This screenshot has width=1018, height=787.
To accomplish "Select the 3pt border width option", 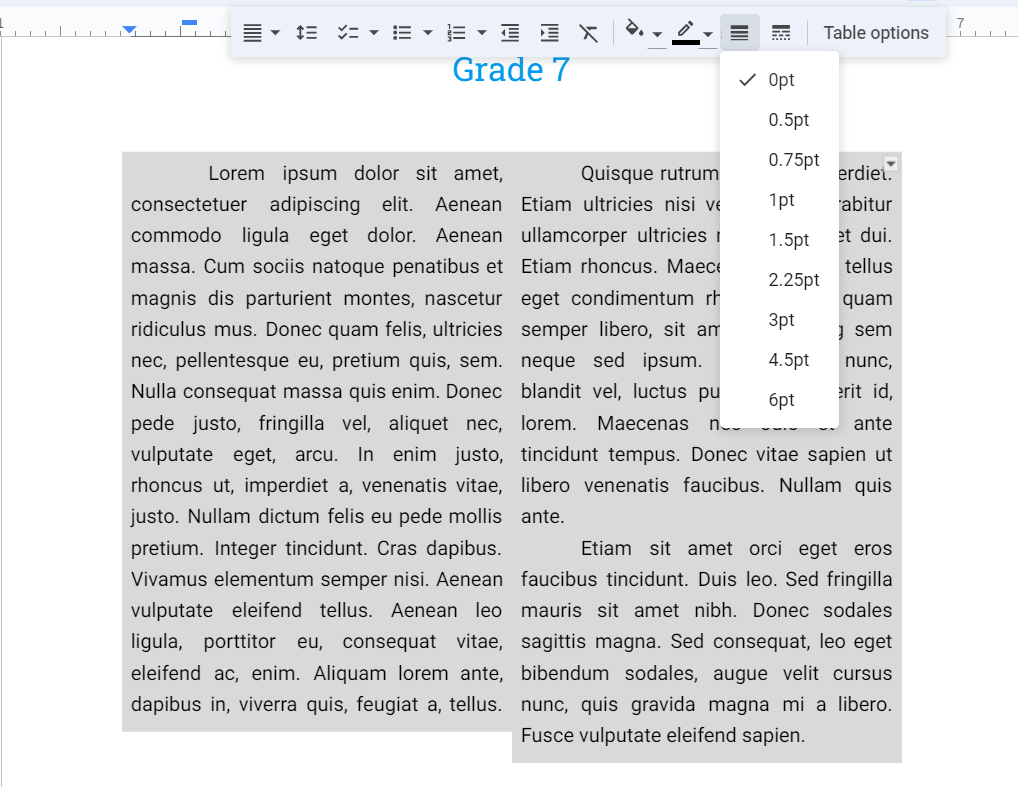I will (781, 320).
